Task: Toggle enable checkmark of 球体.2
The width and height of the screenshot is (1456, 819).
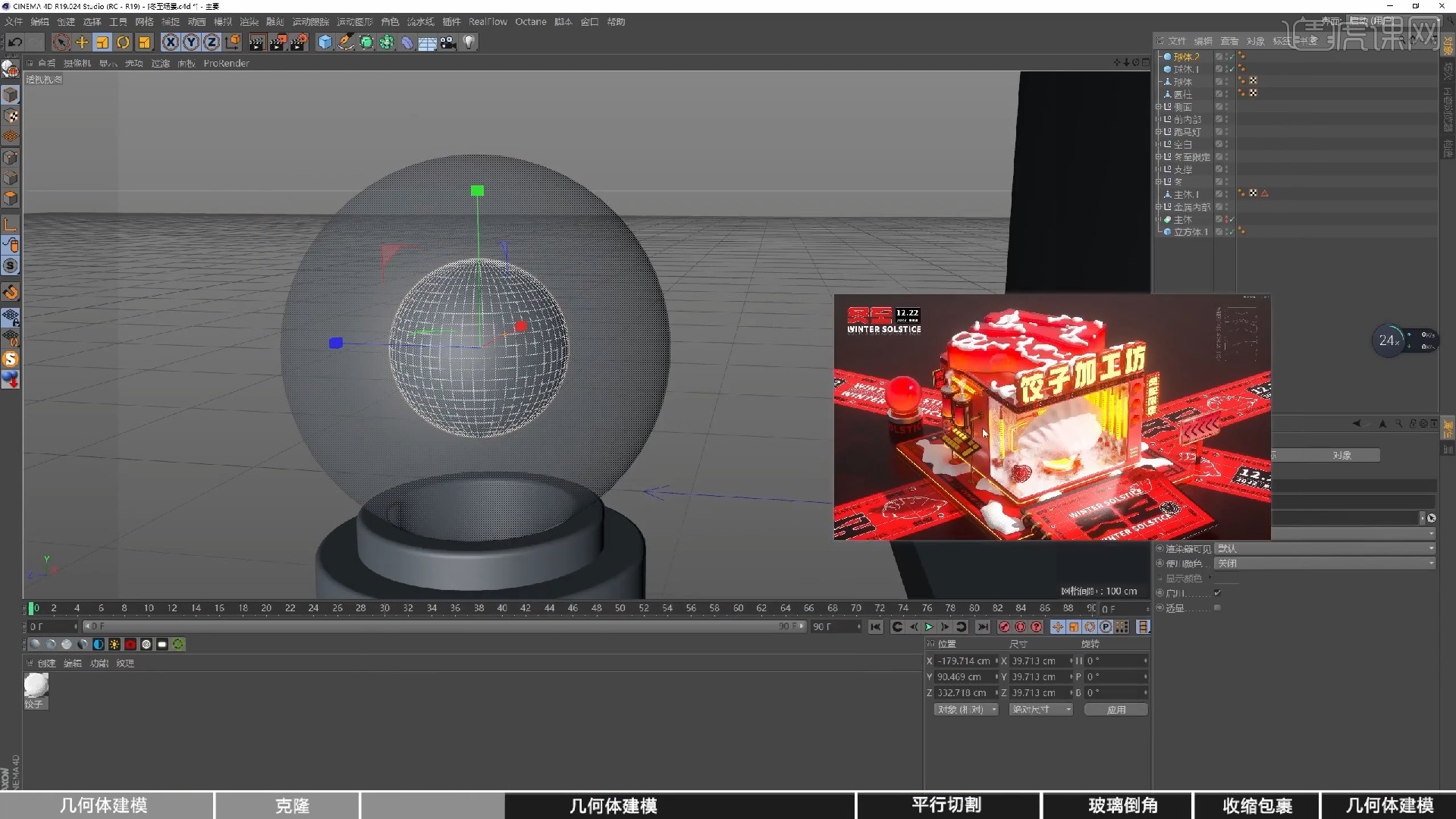Action: [x=1232, y=57]
